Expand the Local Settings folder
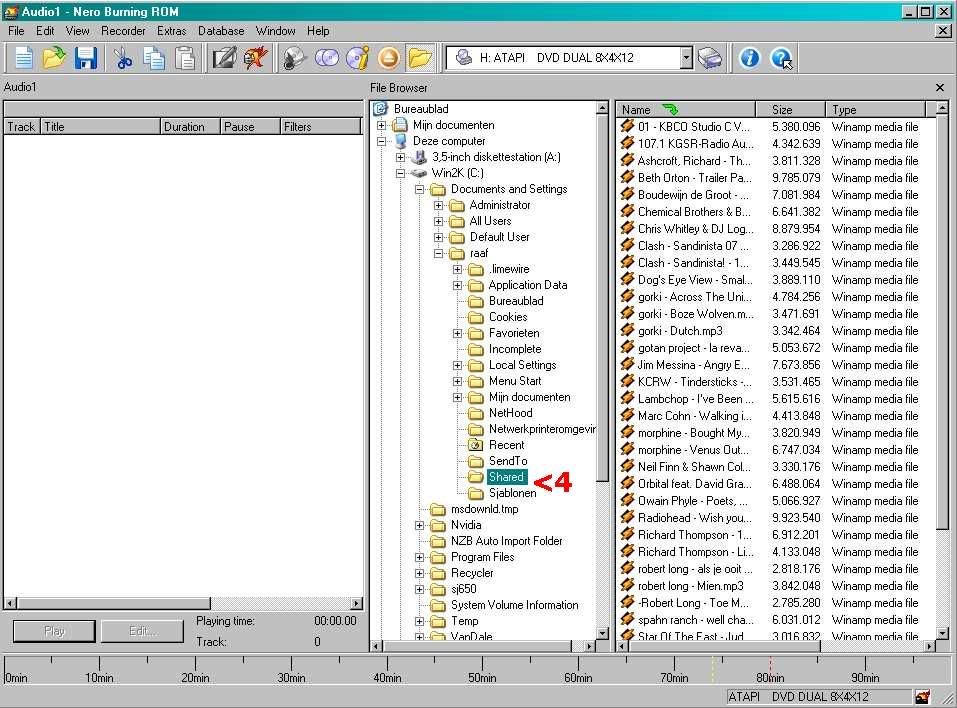Image resolution: width=957 pixels, height=708 pixels. (457, 365)
